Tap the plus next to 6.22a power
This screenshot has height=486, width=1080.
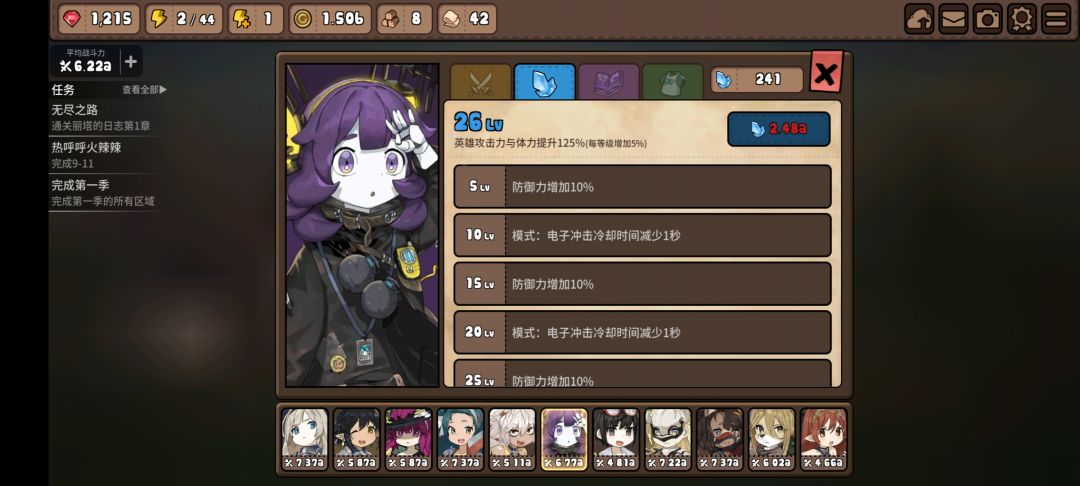coord(131,62)
